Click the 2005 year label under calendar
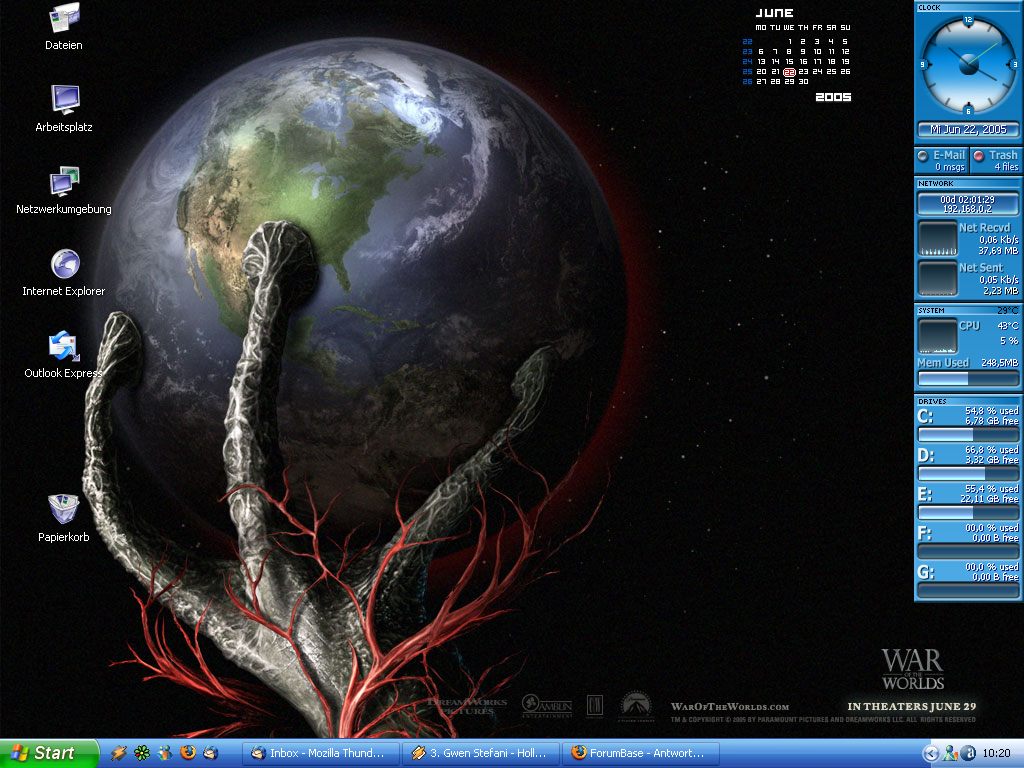The height and width of the screenshot is (768, 1024). 833,97
